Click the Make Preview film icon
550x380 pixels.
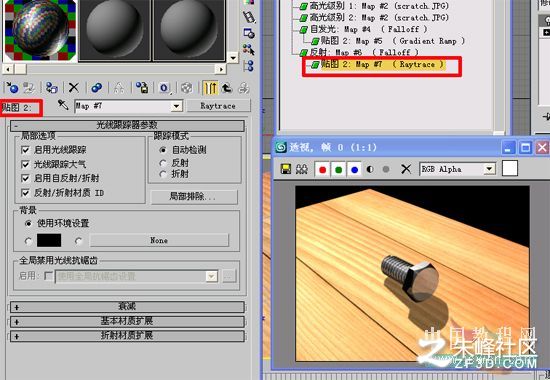click(x=249, y=16)
